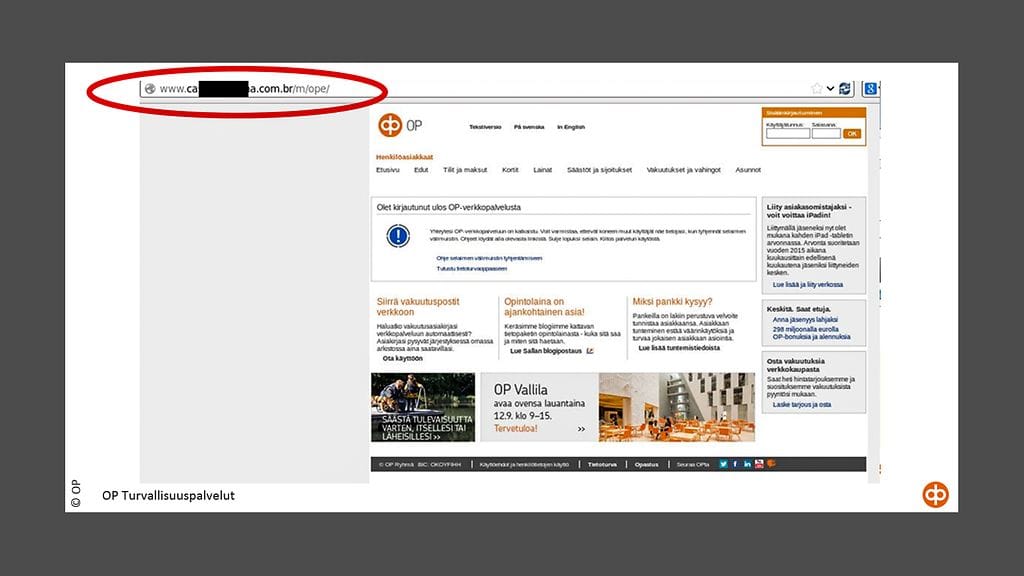Image resolution: width=1024 pixels, height=576 pixels.
Task: Open the Facebook icon in footer
Action: [x=735, y=464]
